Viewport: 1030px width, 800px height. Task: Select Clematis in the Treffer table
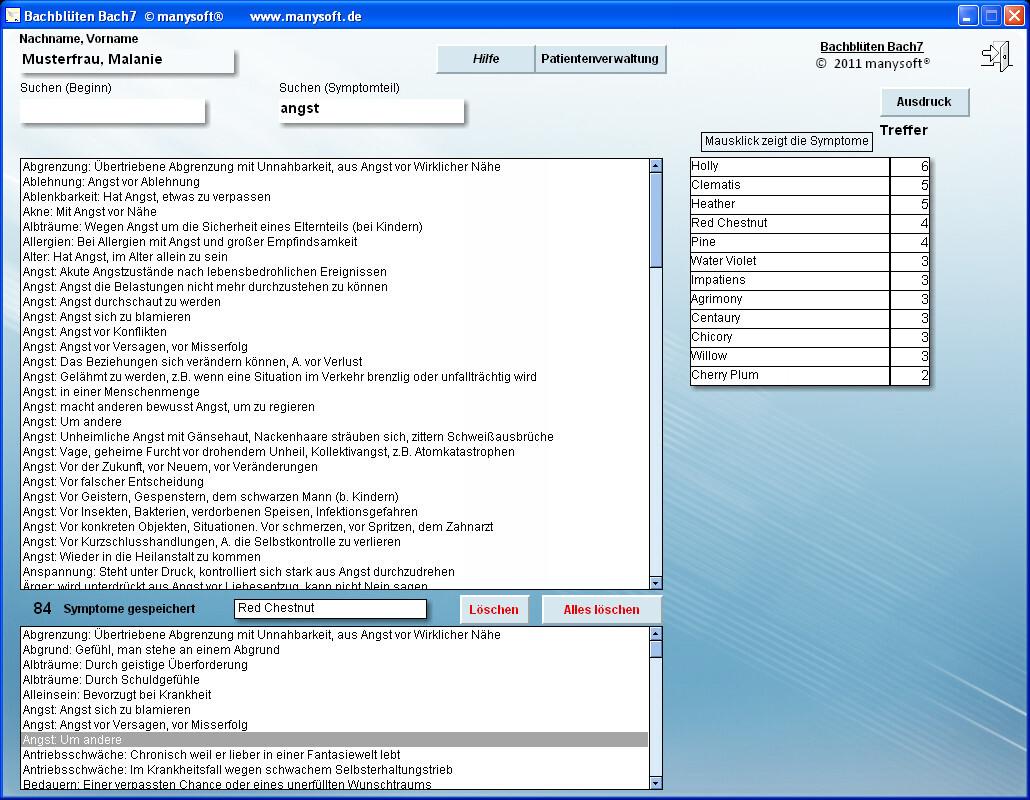pyautogui.click(x=790, y=185)
